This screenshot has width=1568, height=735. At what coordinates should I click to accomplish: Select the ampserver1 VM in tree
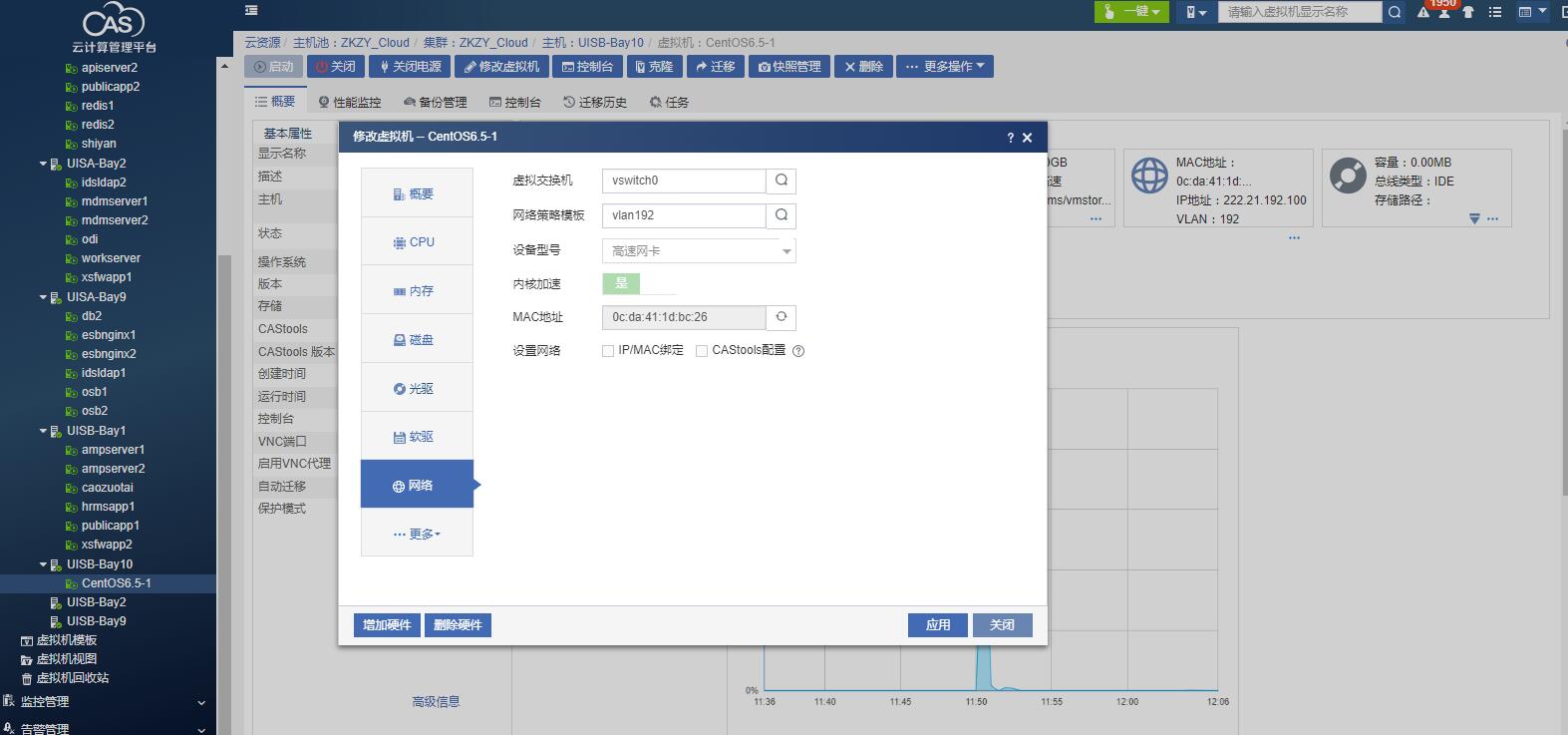tap(113, 450)
